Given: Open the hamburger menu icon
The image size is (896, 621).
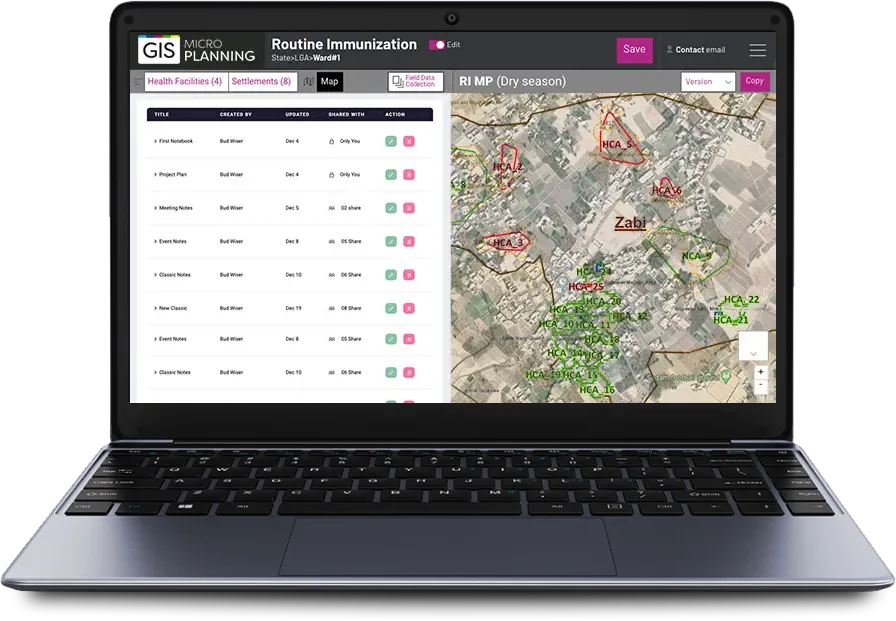Looking at the screenshot, I should point(758,50).
